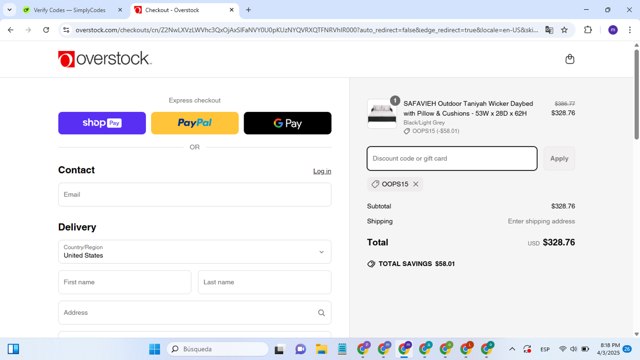Viewport: 640px width, 360px height.
Task: Open the chat app taskbar icon
Action: pos(300,349)
